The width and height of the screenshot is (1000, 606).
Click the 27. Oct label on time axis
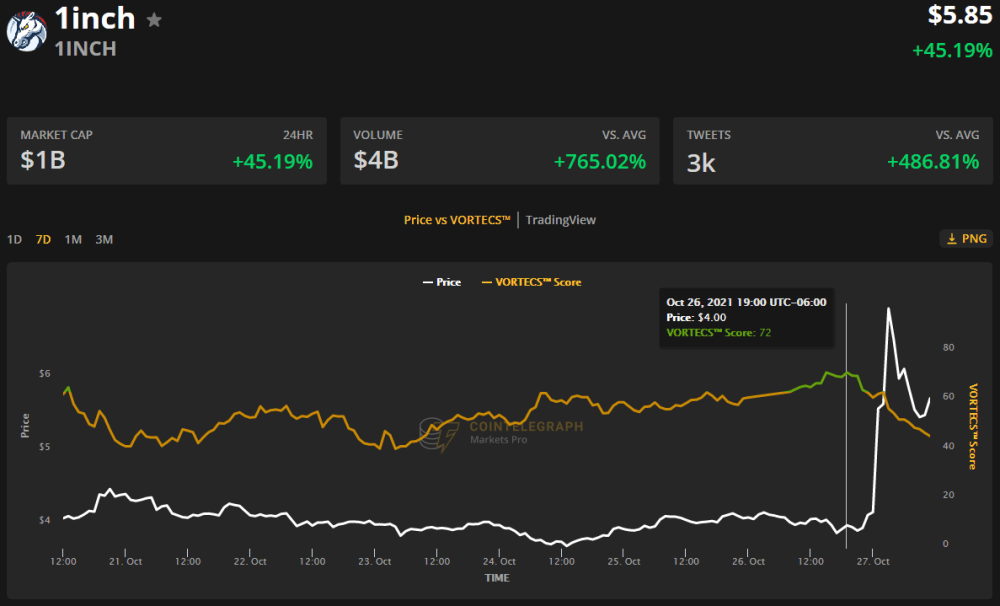pyautogui.click(x=872, y=561)
